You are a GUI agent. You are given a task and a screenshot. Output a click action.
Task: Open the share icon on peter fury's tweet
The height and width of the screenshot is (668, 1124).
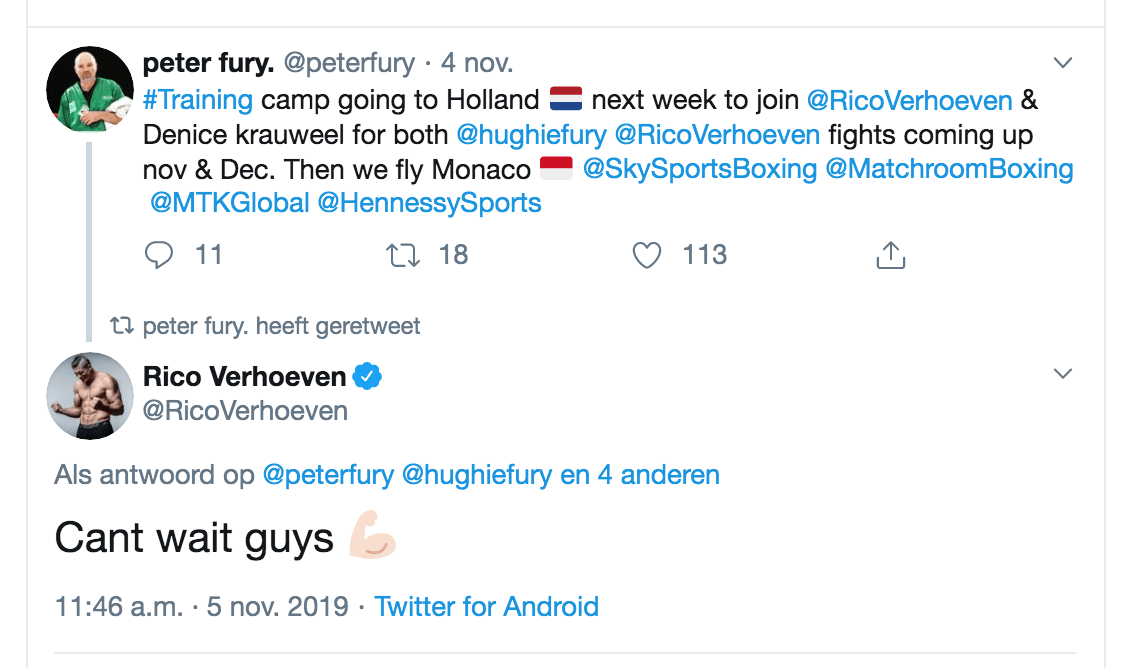(890, 255)
